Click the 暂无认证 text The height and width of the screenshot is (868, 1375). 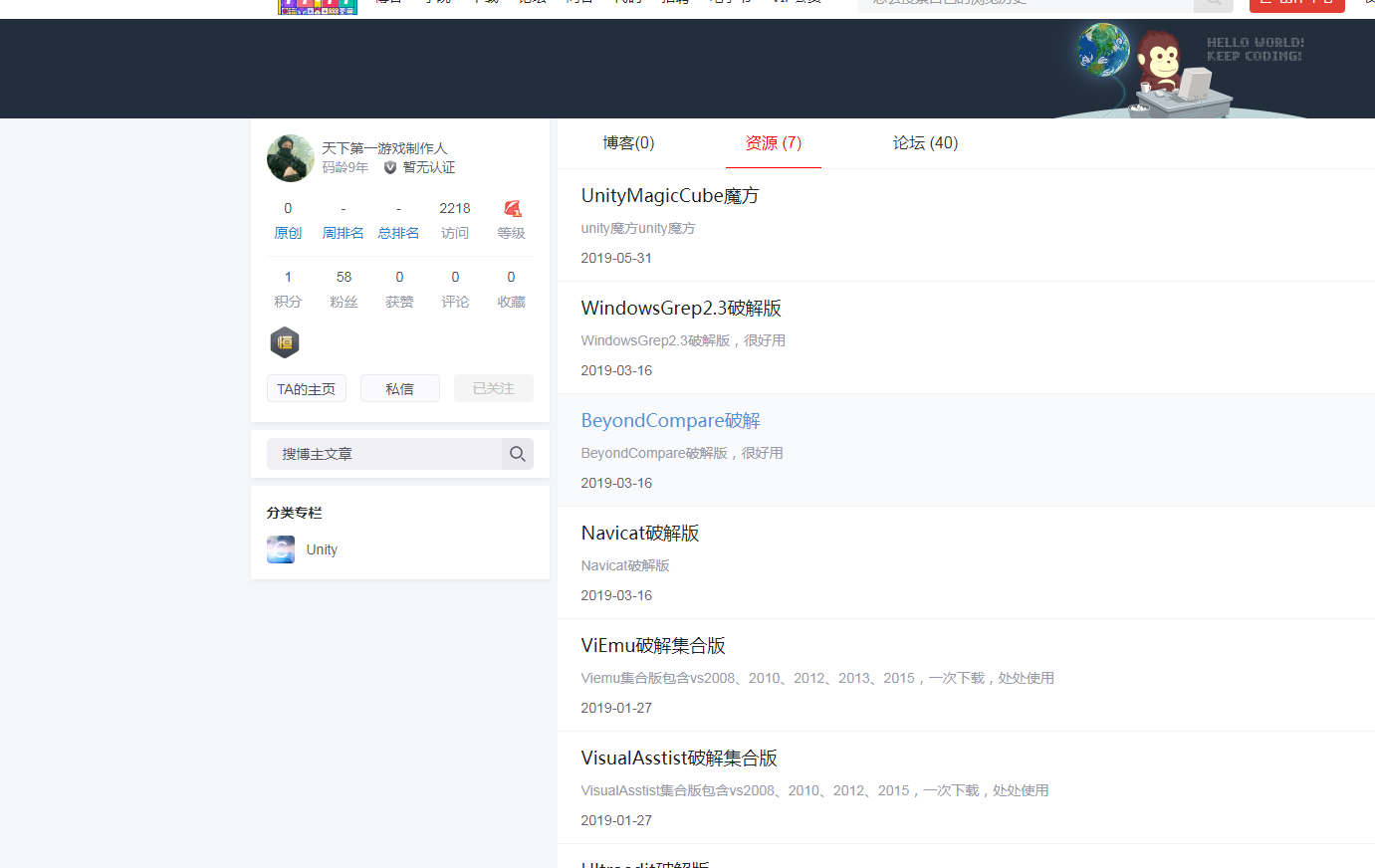[429, 167]
